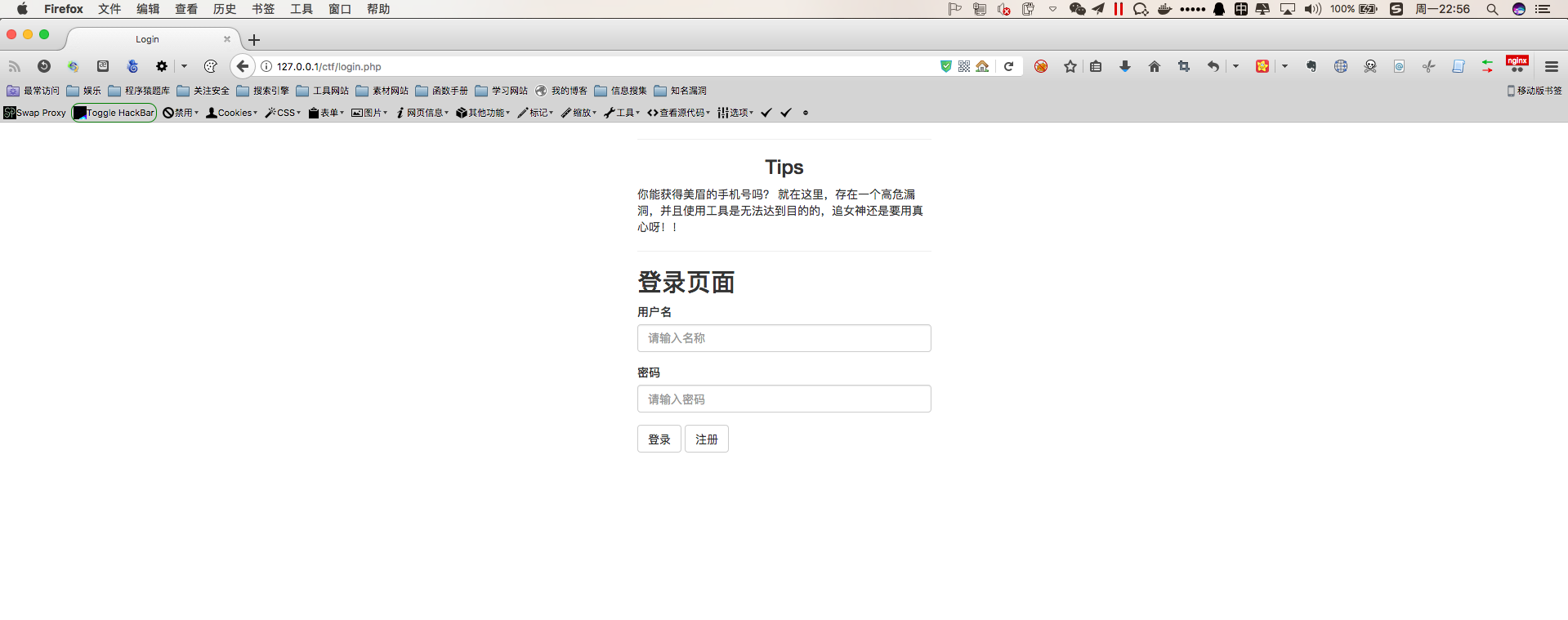Expand the Cookies dropdown
Image resolution: width=1568 pixels, height=620 pixels.
point(232,113)
